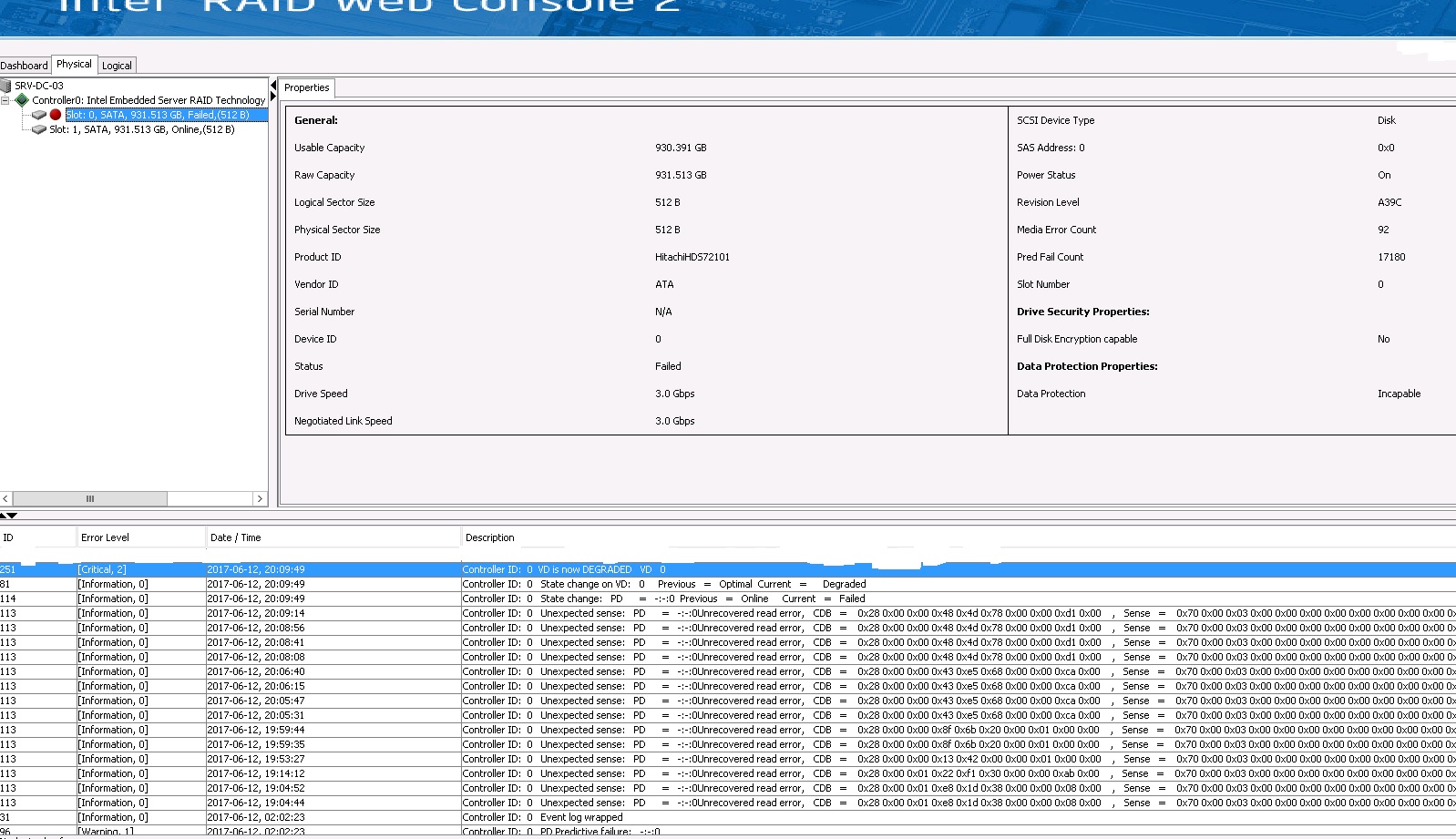Click the Slot 0 drive icon
The height and width of the screenshot is (839, 1456).
[x=38, y=115]
